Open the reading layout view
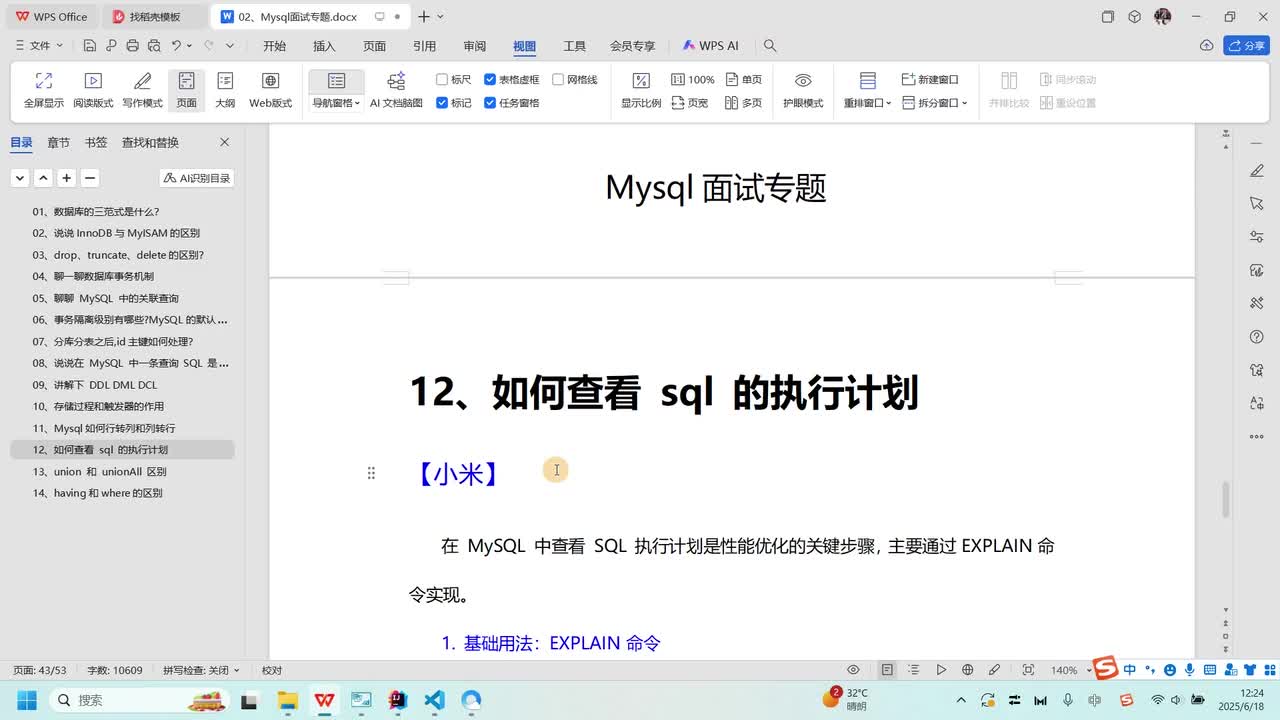 [93, 90]
